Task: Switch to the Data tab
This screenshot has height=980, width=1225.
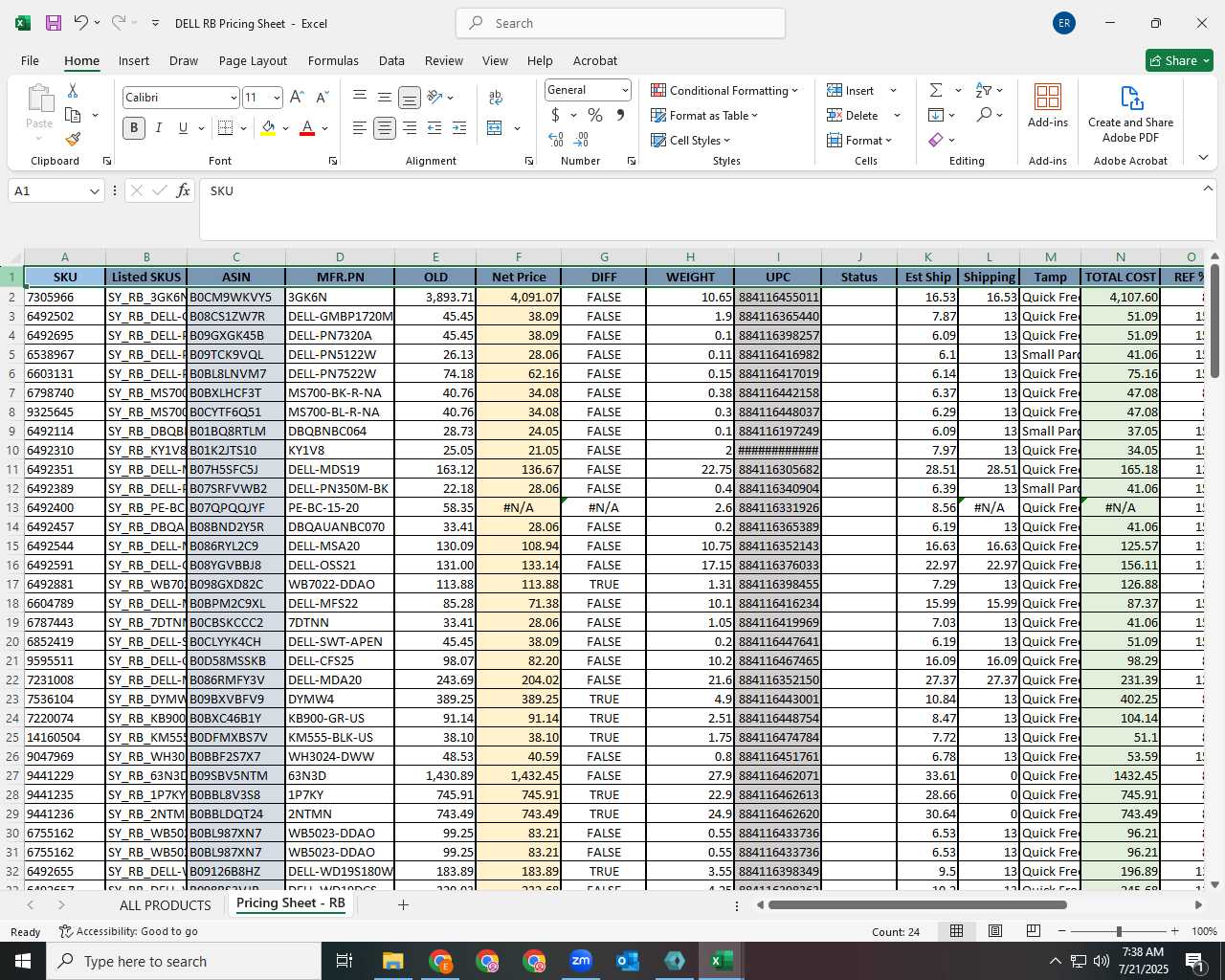Action: click(391, 60)
